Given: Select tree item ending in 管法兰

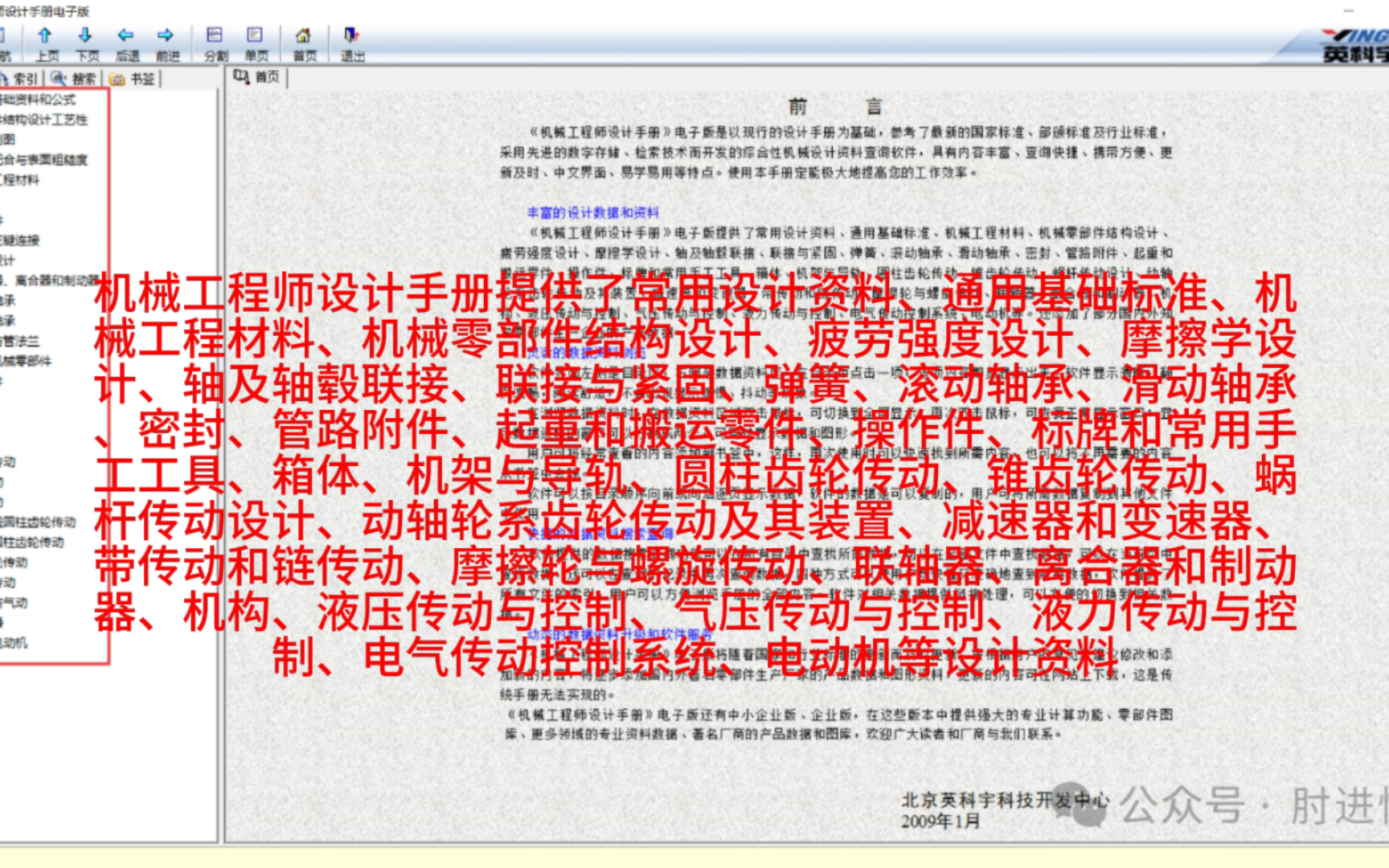Looking at the screenshot, I should (x=19, y=341).
